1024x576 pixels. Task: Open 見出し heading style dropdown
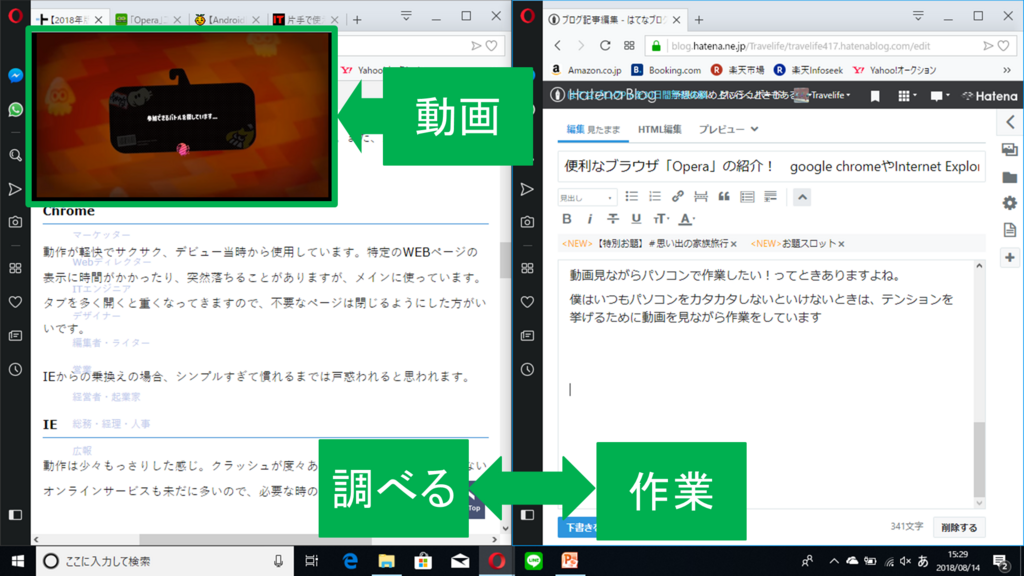[586, 197]
